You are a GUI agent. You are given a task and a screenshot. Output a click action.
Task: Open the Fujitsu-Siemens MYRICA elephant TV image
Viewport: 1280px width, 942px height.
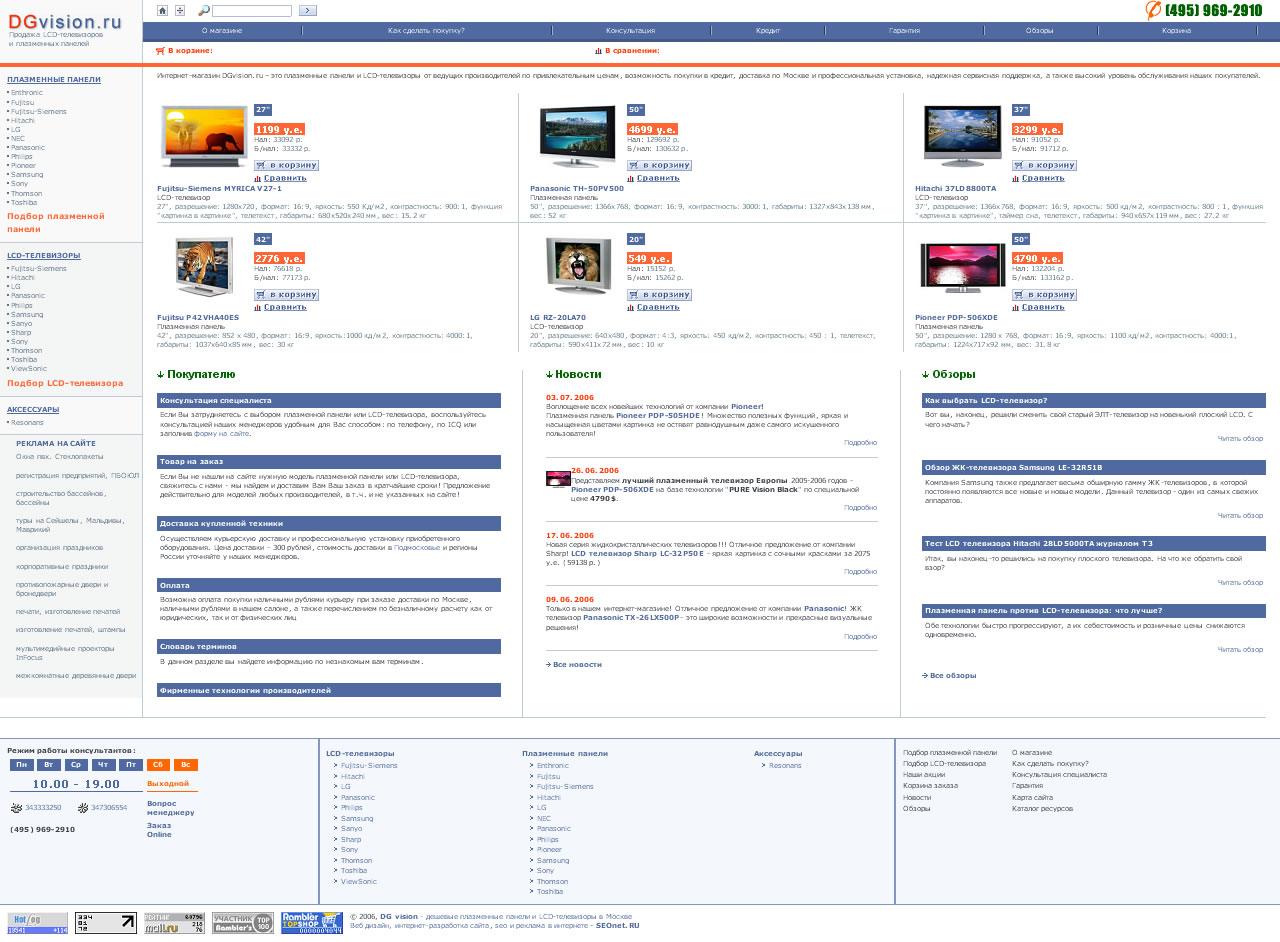[x=204, y=136]
